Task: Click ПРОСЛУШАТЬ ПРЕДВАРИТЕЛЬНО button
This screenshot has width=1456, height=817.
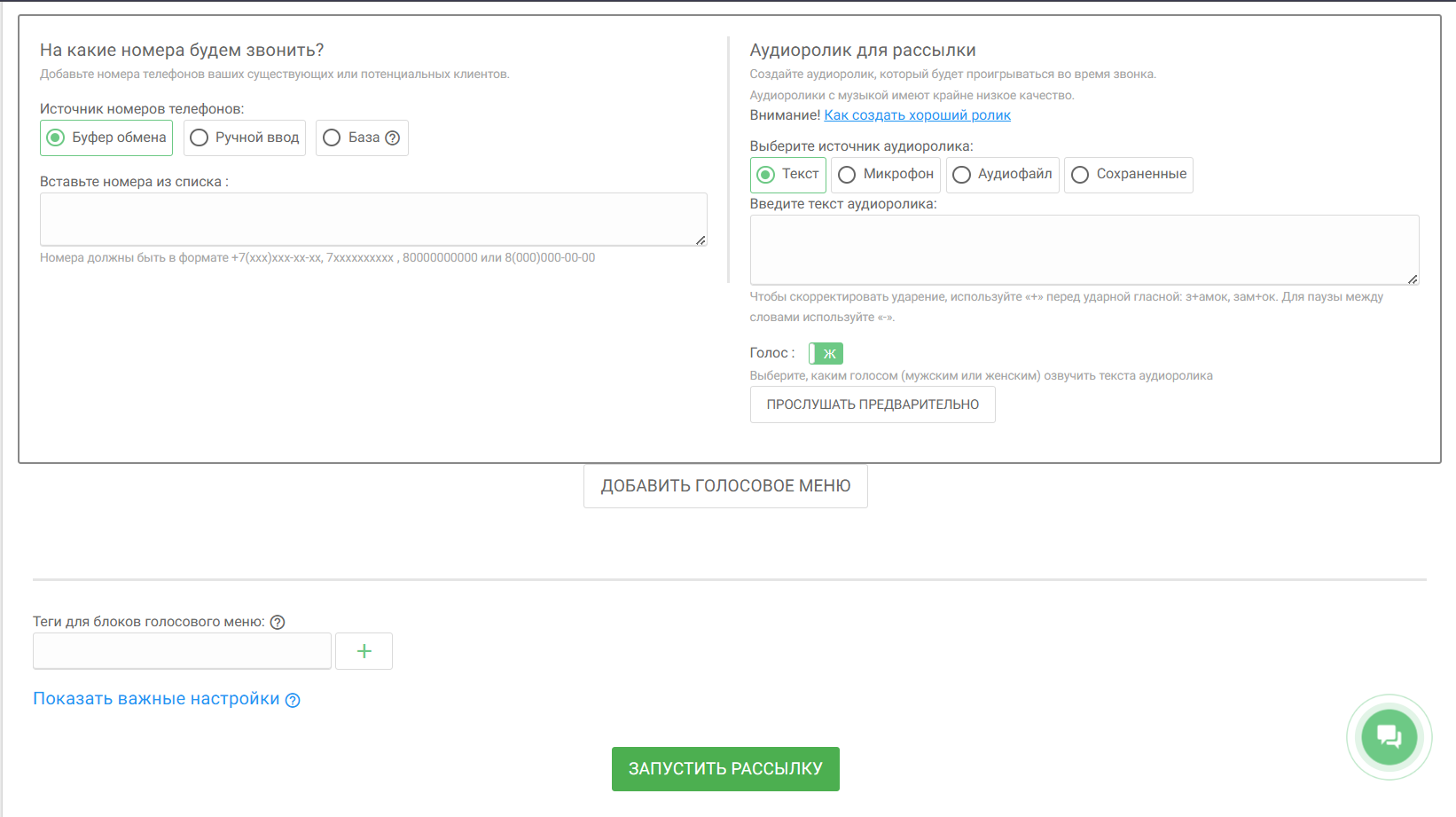Action: point(873,405)
